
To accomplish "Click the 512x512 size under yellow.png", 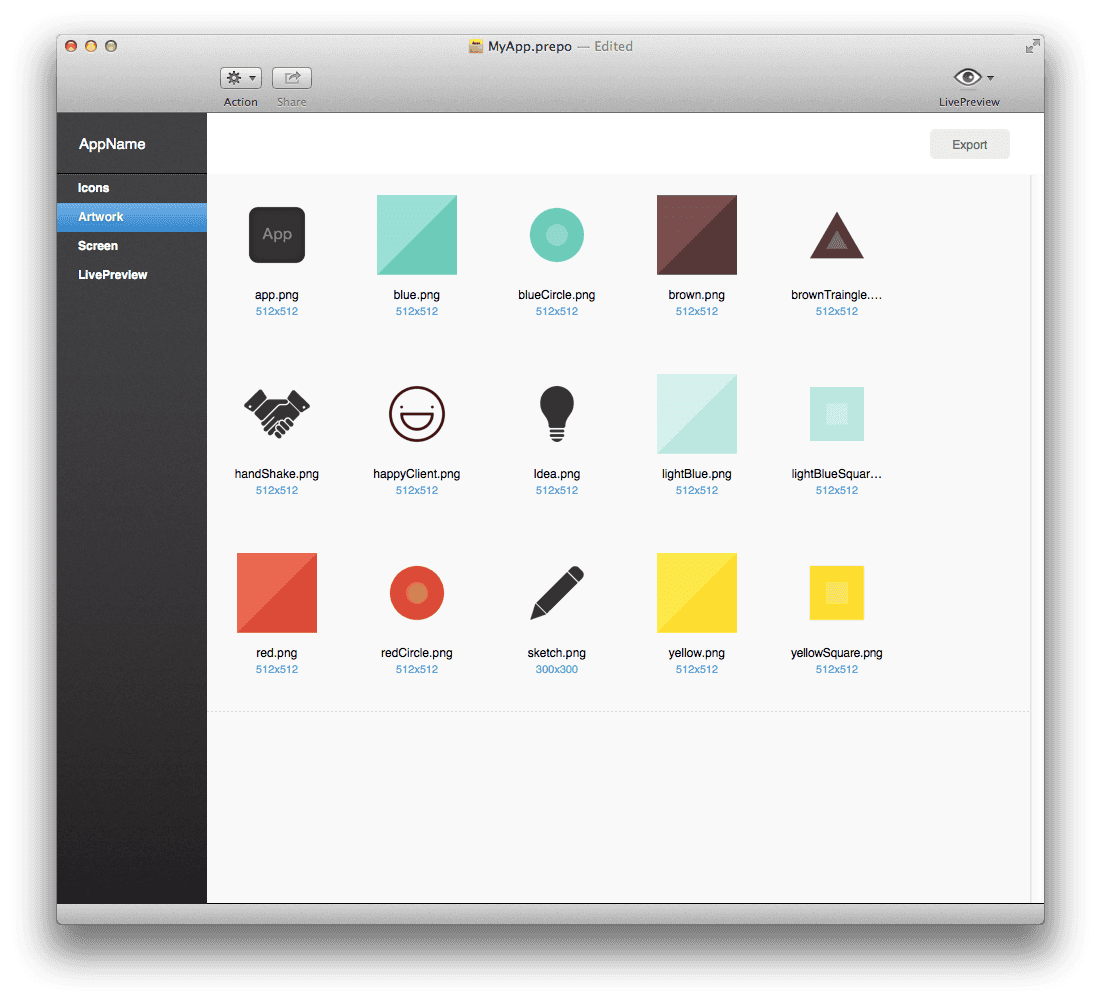I will pos(697,669).
